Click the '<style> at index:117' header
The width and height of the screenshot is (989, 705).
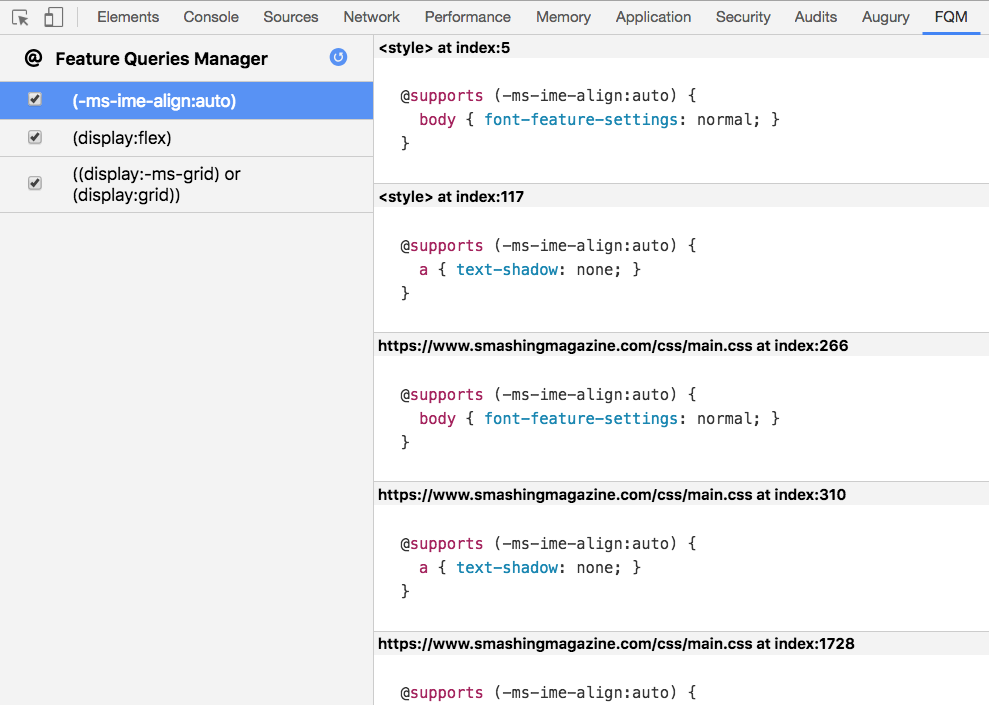[681, 197]
